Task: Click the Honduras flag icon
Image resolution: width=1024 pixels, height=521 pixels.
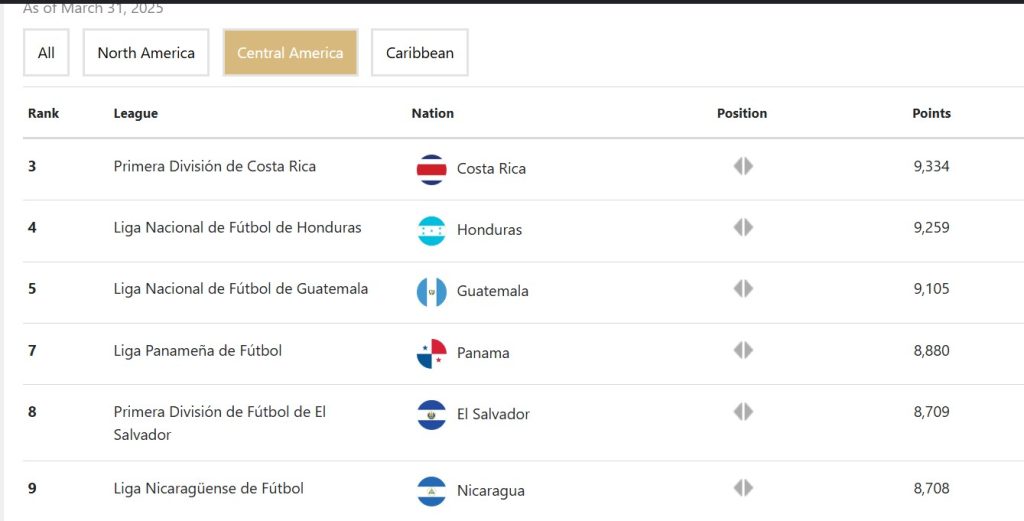Action: pyautogui.click(x=431, y=231)
